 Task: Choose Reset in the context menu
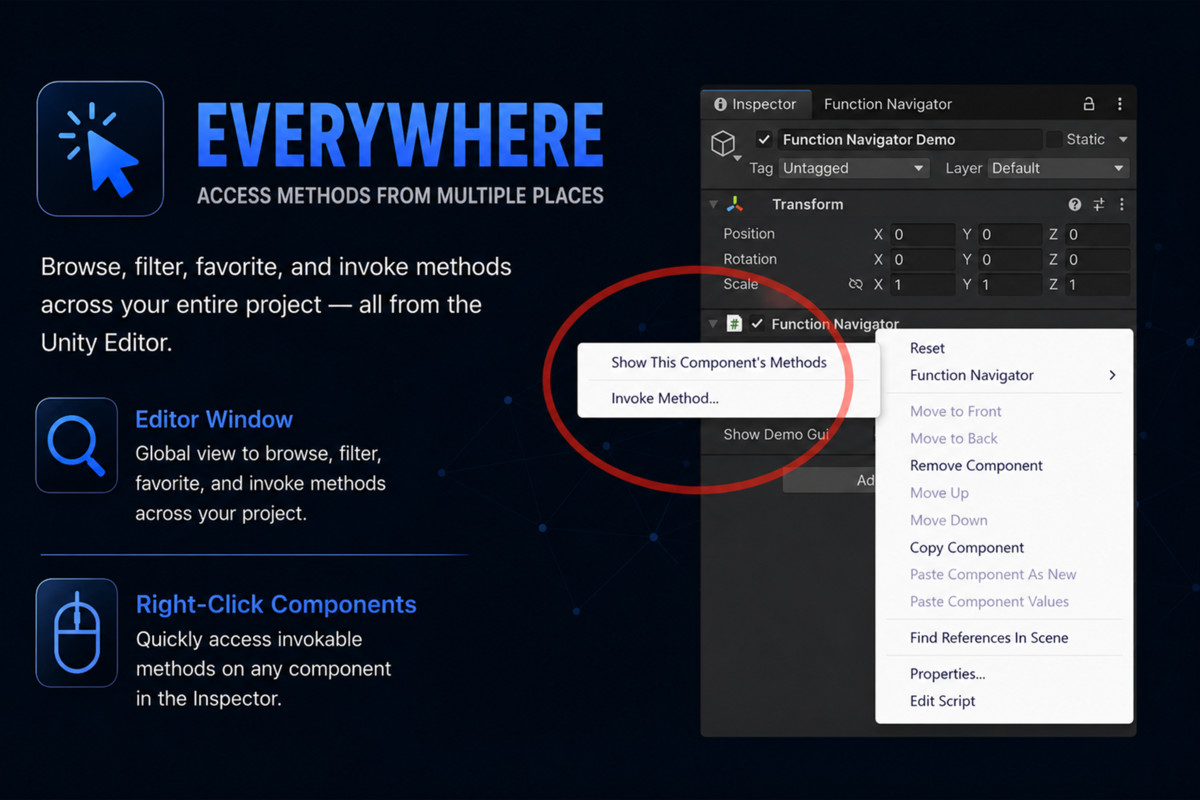(927, 348)
